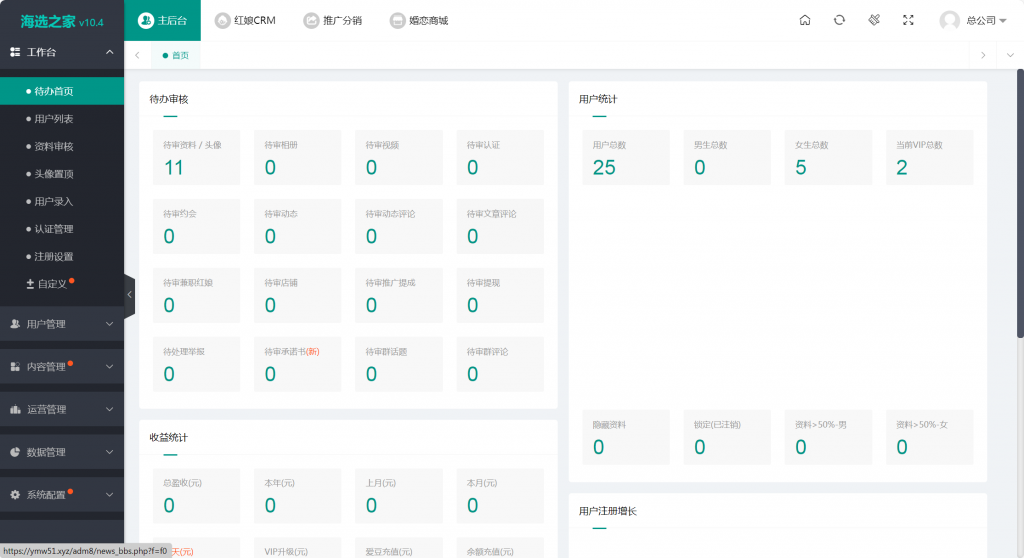
Task: Click the vertical page scrollbar
Action: click(x=1019, y=200)
